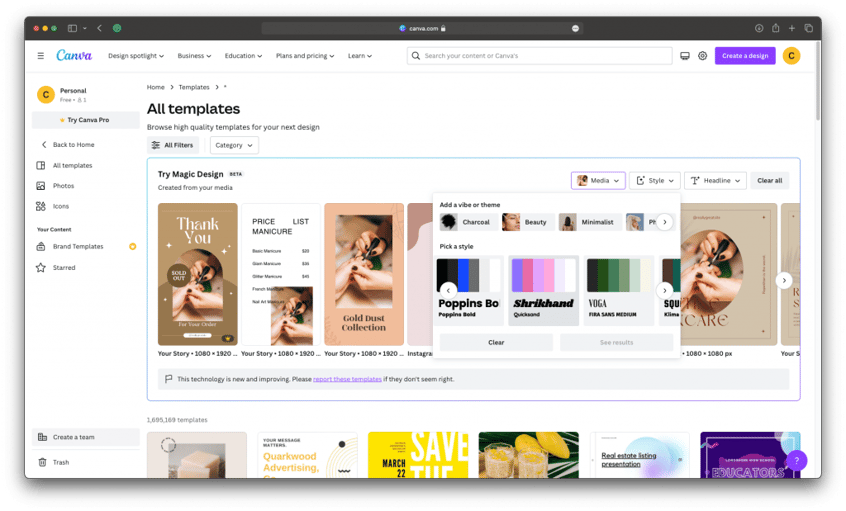Open Gold Dust Collection template
Image resolution: width=846 pixels, height=511 pixels.
click(x=364, y=274)
